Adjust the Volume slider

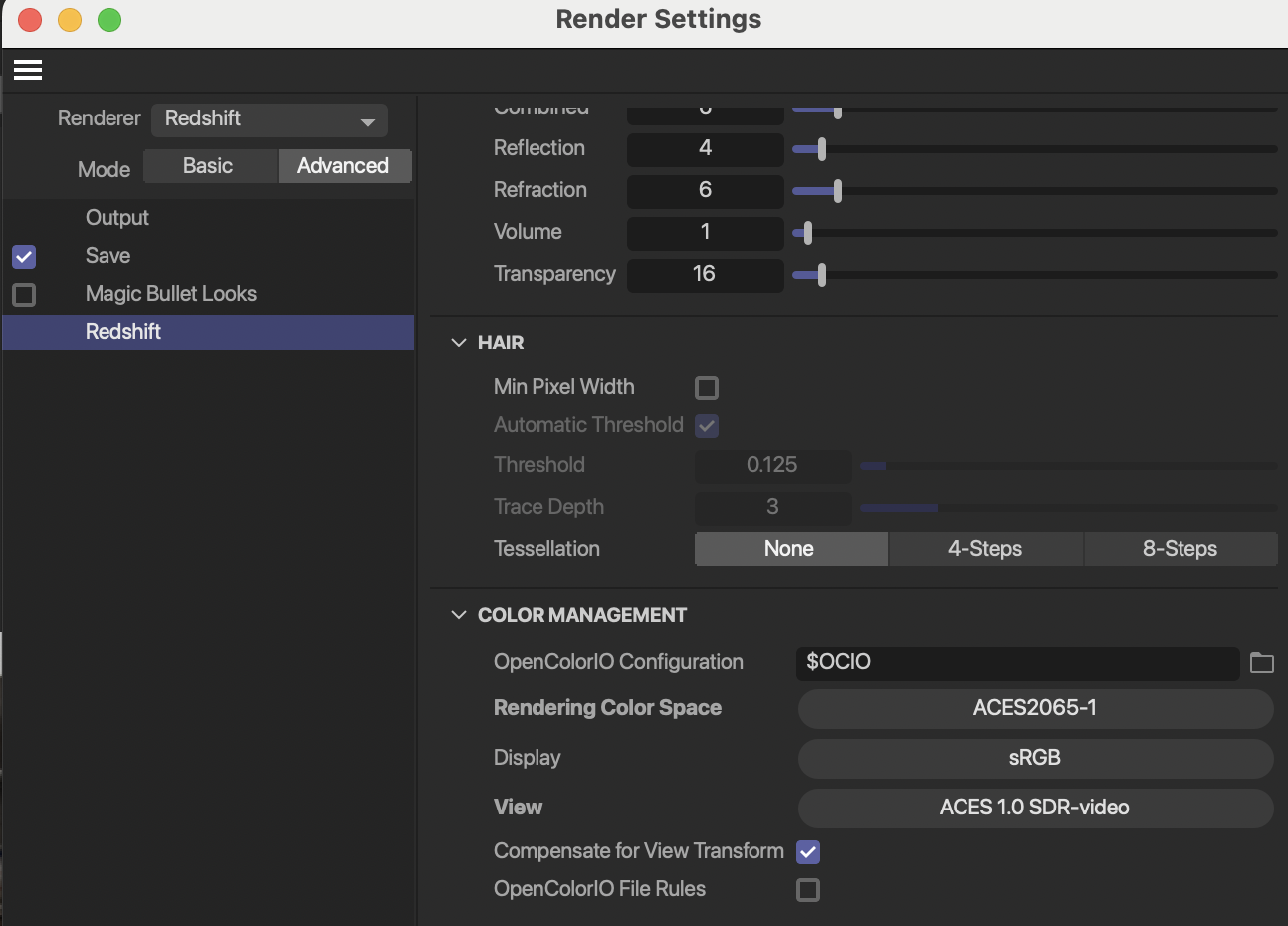(808, 233)
